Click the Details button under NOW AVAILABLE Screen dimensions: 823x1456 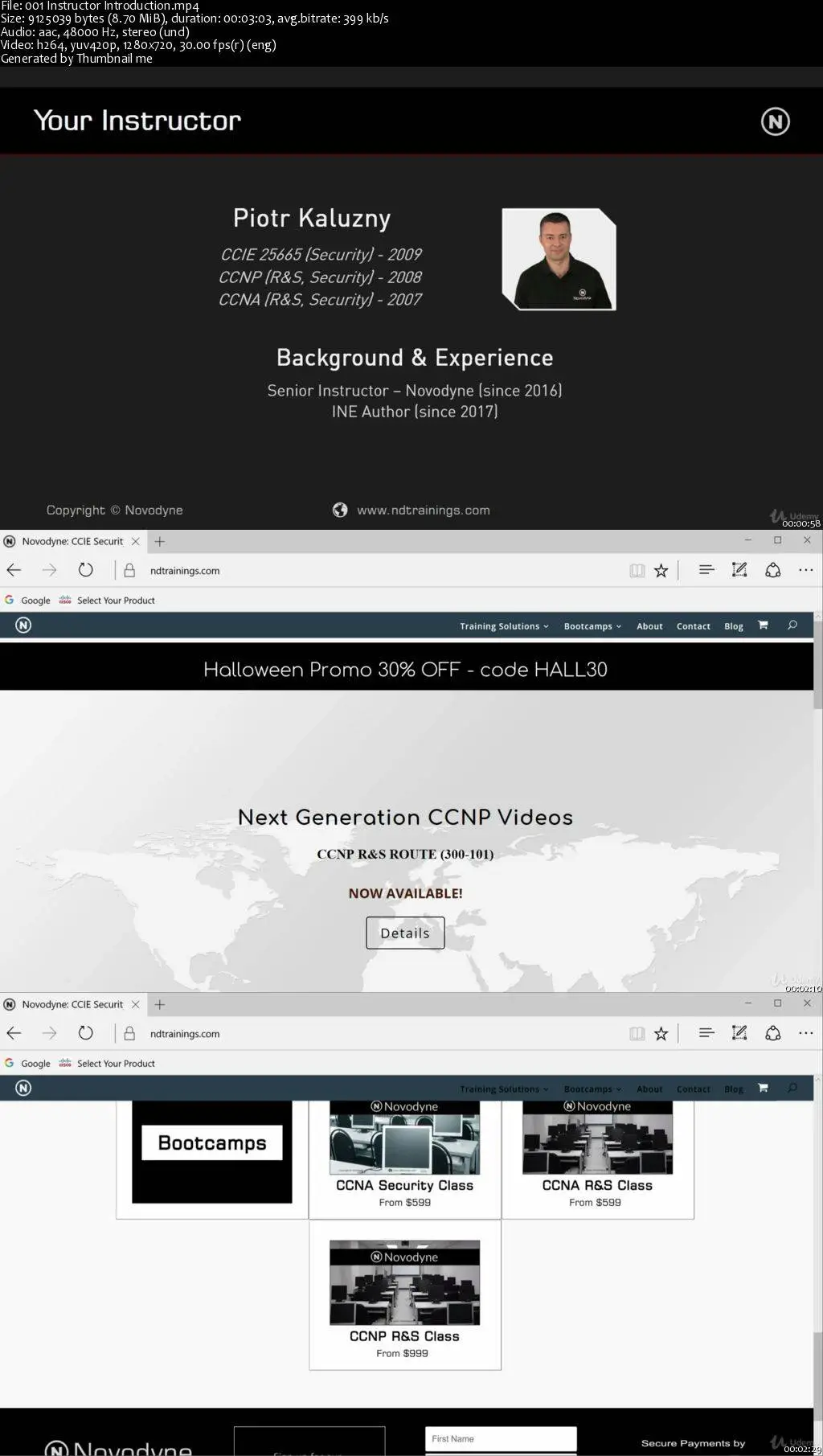click(x=405, y=933)
